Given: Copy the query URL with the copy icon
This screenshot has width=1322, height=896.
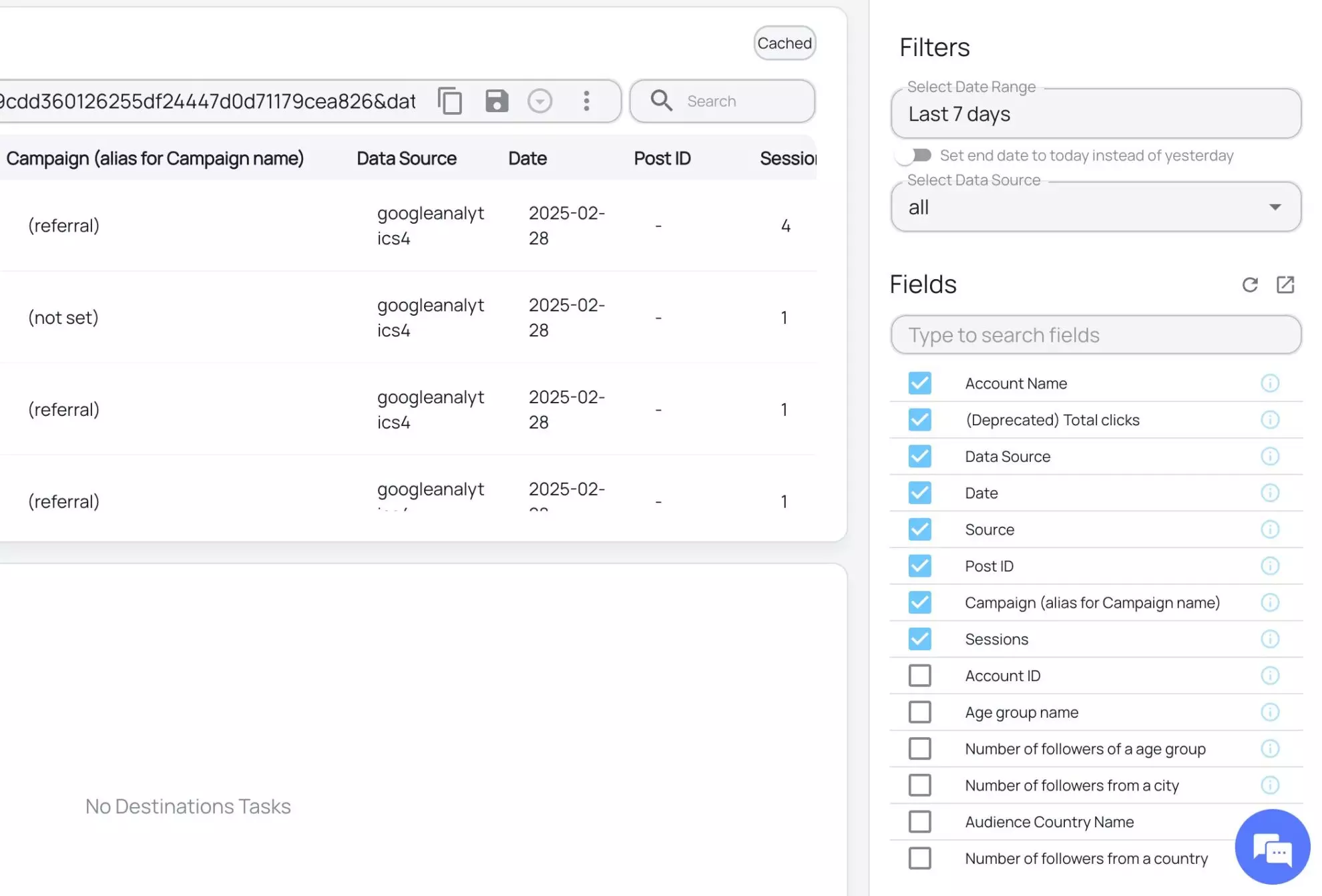Looking at the screenshot, I should tap(450, 101).
